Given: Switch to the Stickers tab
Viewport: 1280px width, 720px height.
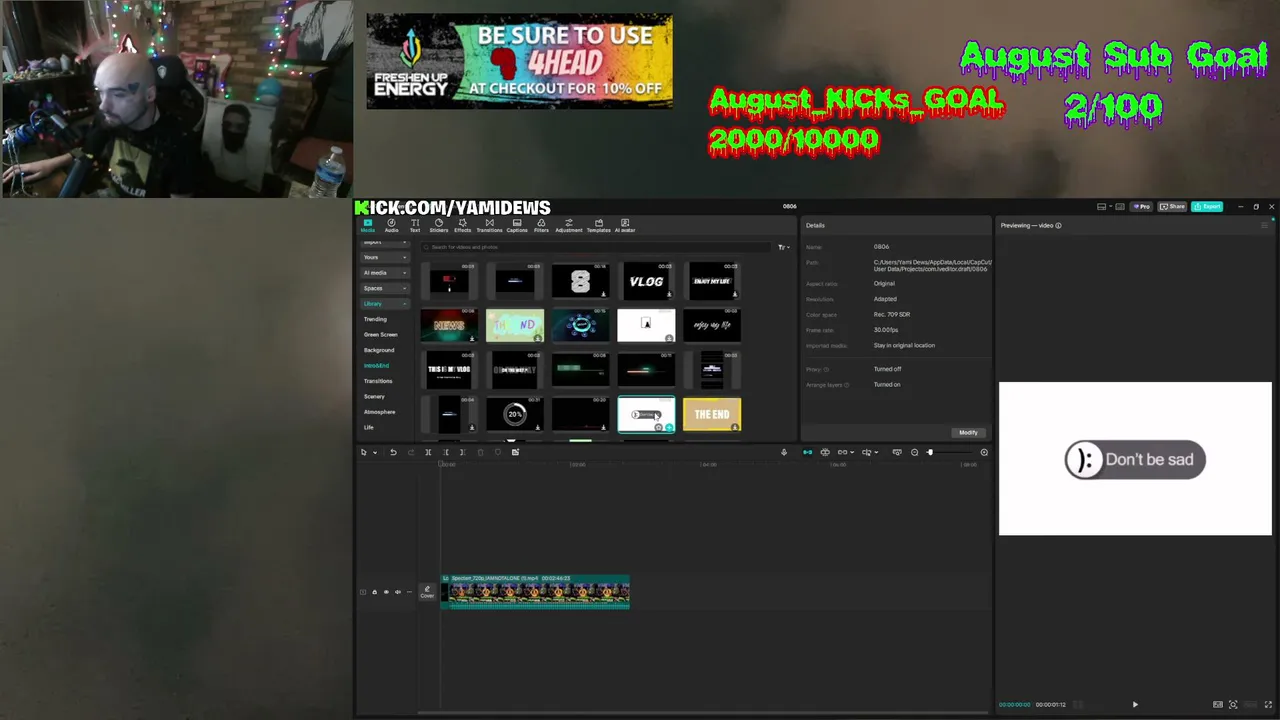Looking at the screenshot, I should point(438,226).
